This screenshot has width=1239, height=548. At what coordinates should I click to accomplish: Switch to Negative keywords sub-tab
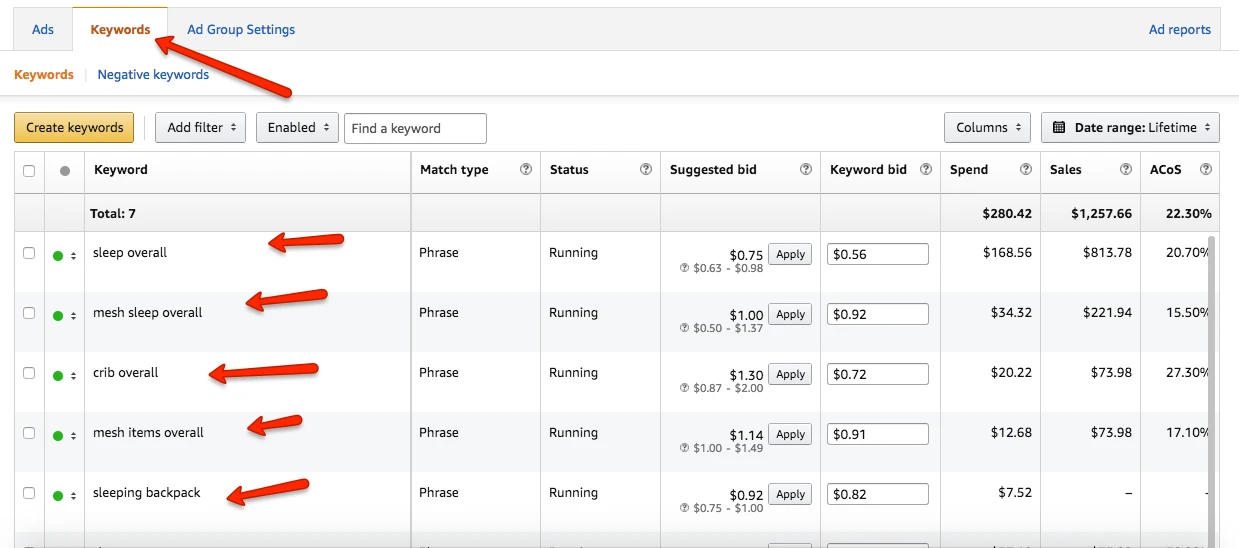pyautogui.click(x=153, y=75)
